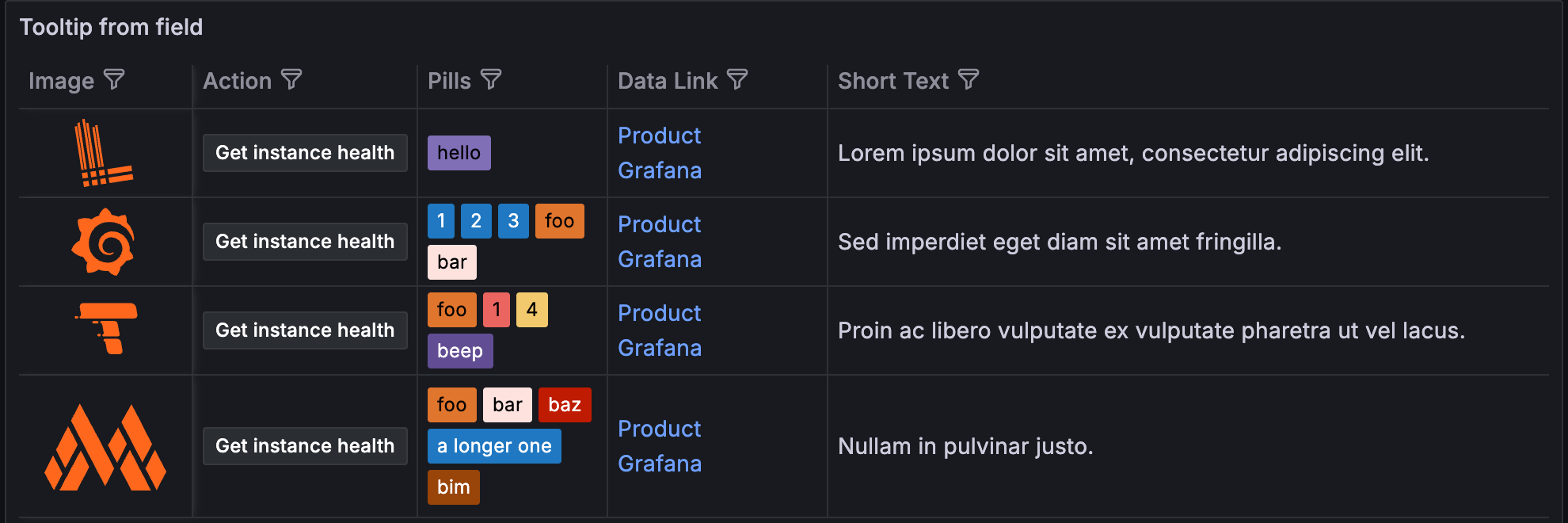Open the Data Link column filter

coord(737,79)
